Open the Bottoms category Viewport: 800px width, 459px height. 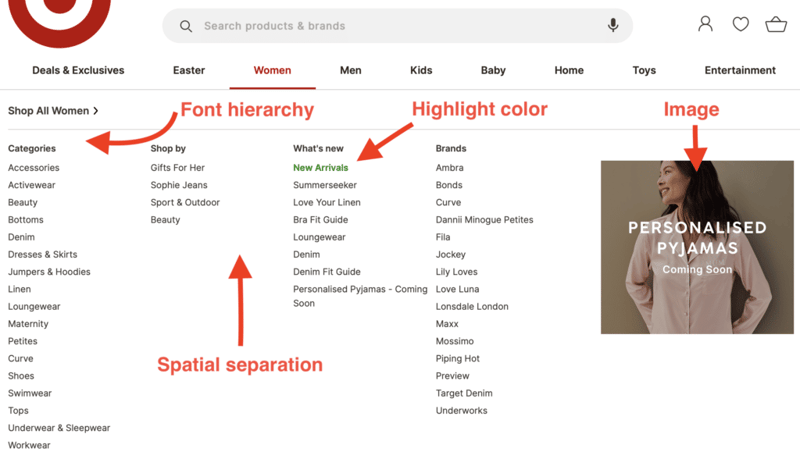tap(26, 220)
